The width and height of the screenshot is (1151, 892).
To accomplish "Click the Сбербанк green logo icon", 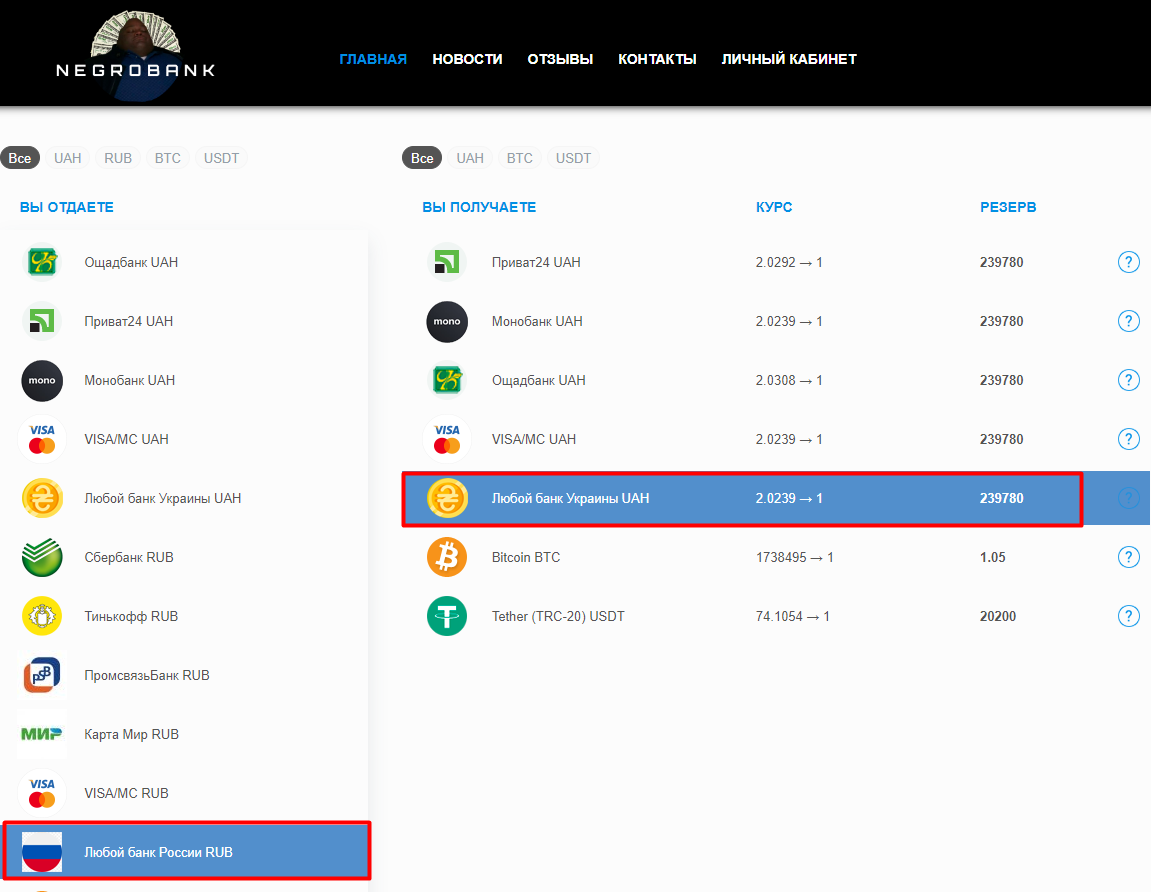I will [42, 557].
